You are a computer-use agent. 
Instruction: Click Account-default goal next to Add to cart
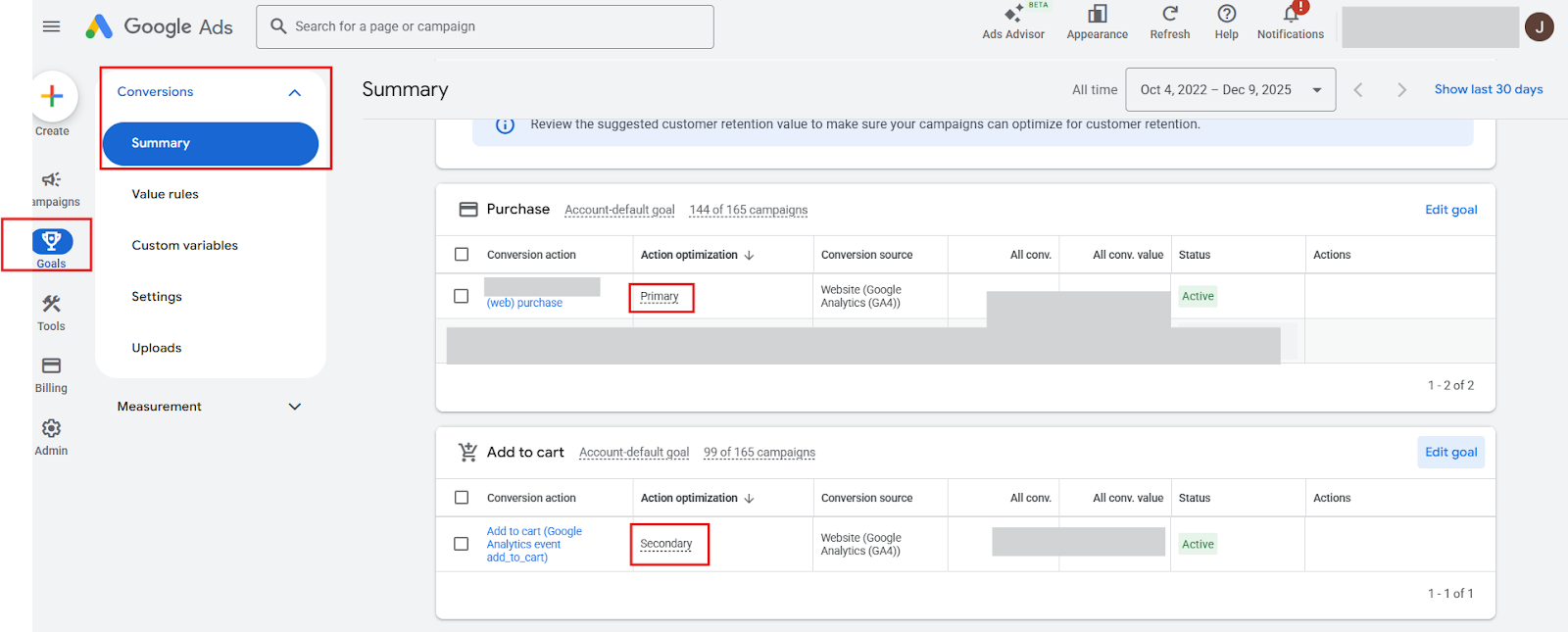[x=634, y=453]
